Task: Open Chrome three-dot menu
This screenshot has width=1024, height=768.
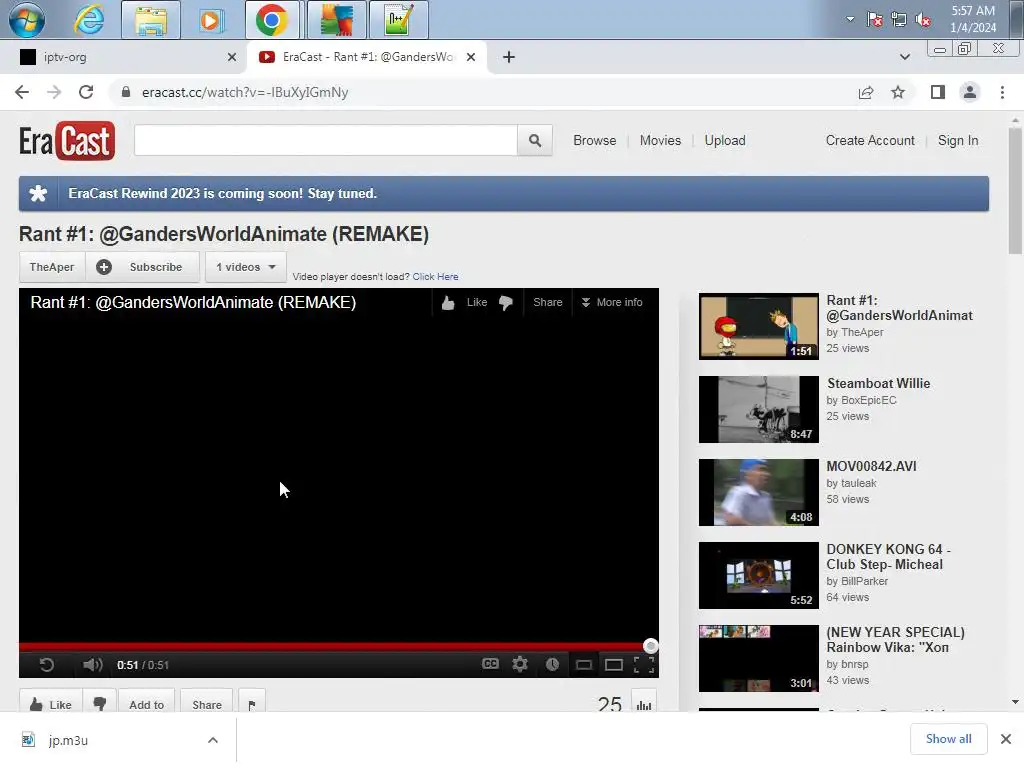Action: (1002, 92)
